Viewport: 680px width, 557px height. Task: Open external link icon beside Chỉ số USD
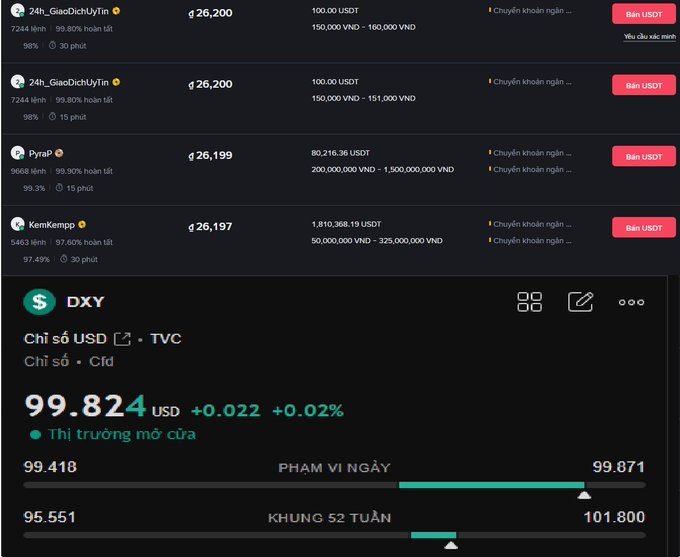(122, 339)
